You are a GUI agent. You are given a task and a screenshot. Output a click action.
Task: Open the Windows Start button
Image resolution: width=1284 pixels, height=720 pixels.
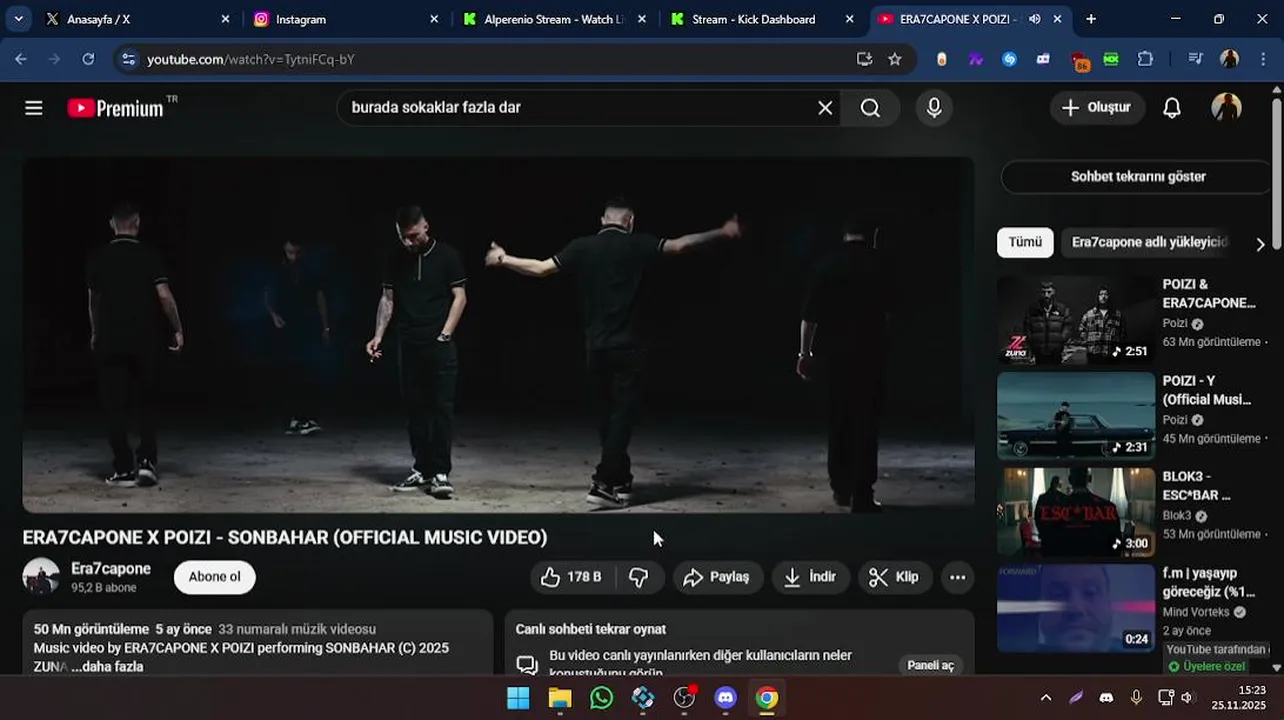pos(518,698)
